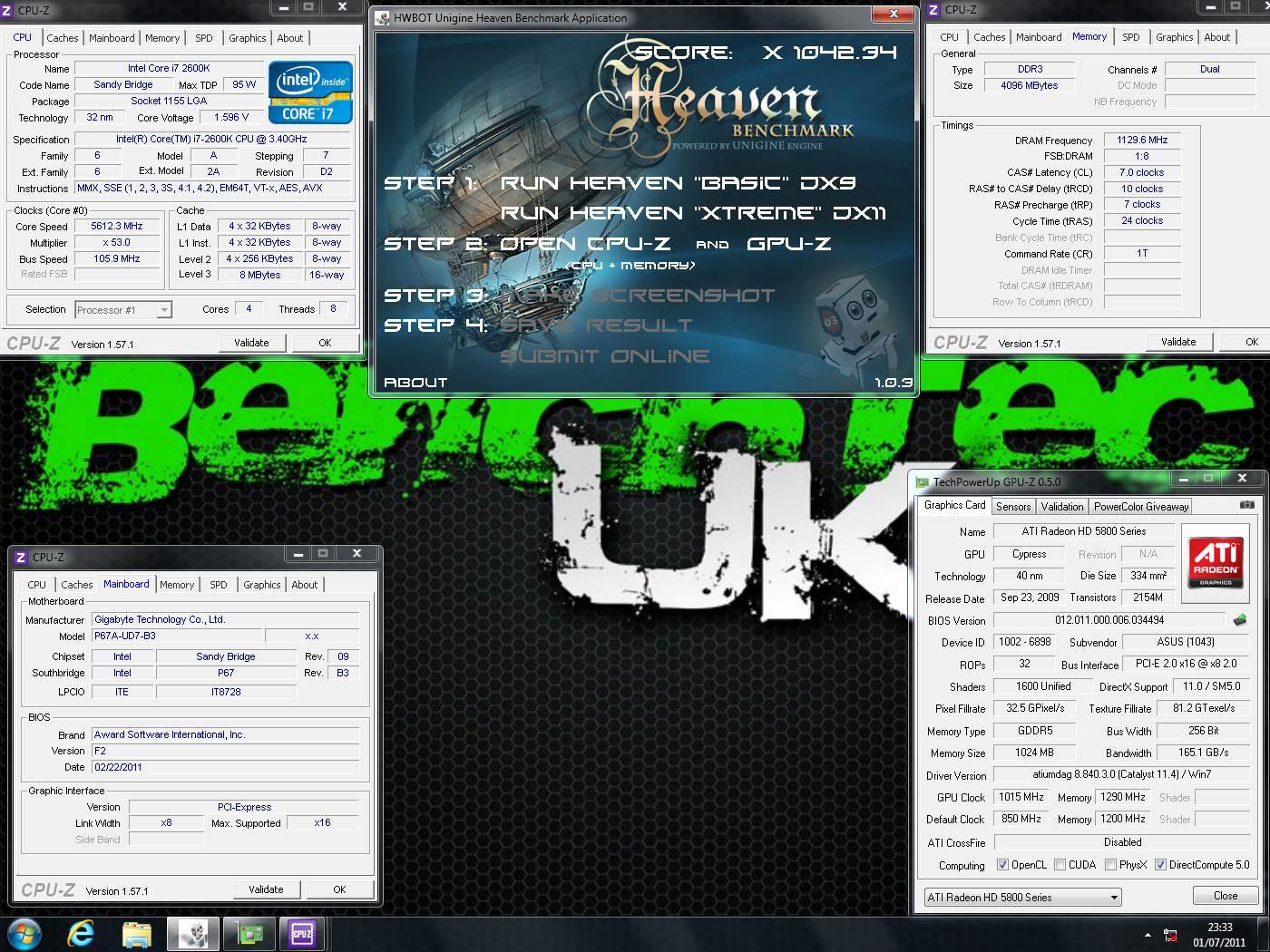Click the Driver Version field in GPU-Z
The width and height of the screenshot is (1270, 952).
pos(1120,775)
